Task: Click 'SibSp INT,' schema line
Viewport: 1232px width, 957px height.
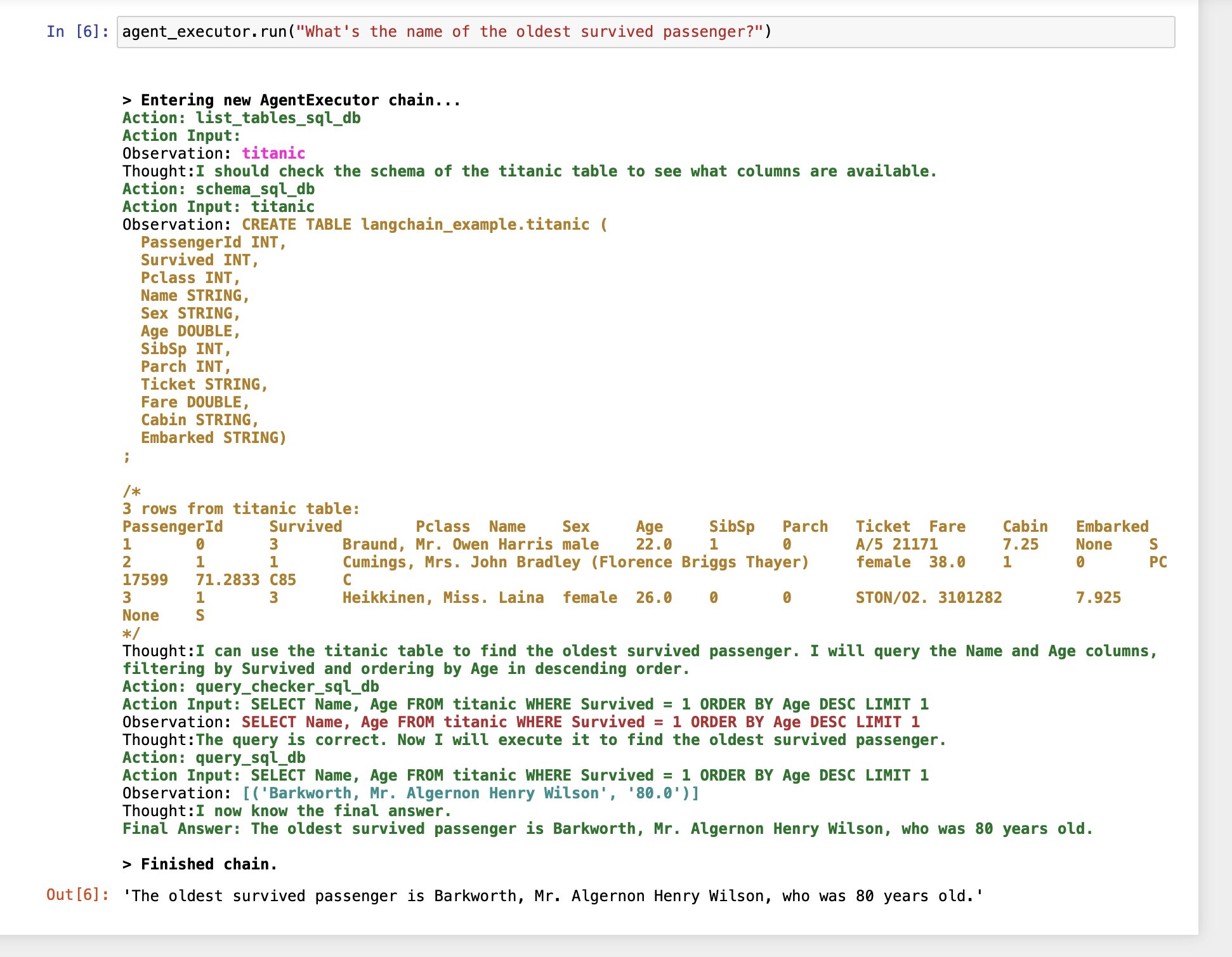Action: click(187, 349)
